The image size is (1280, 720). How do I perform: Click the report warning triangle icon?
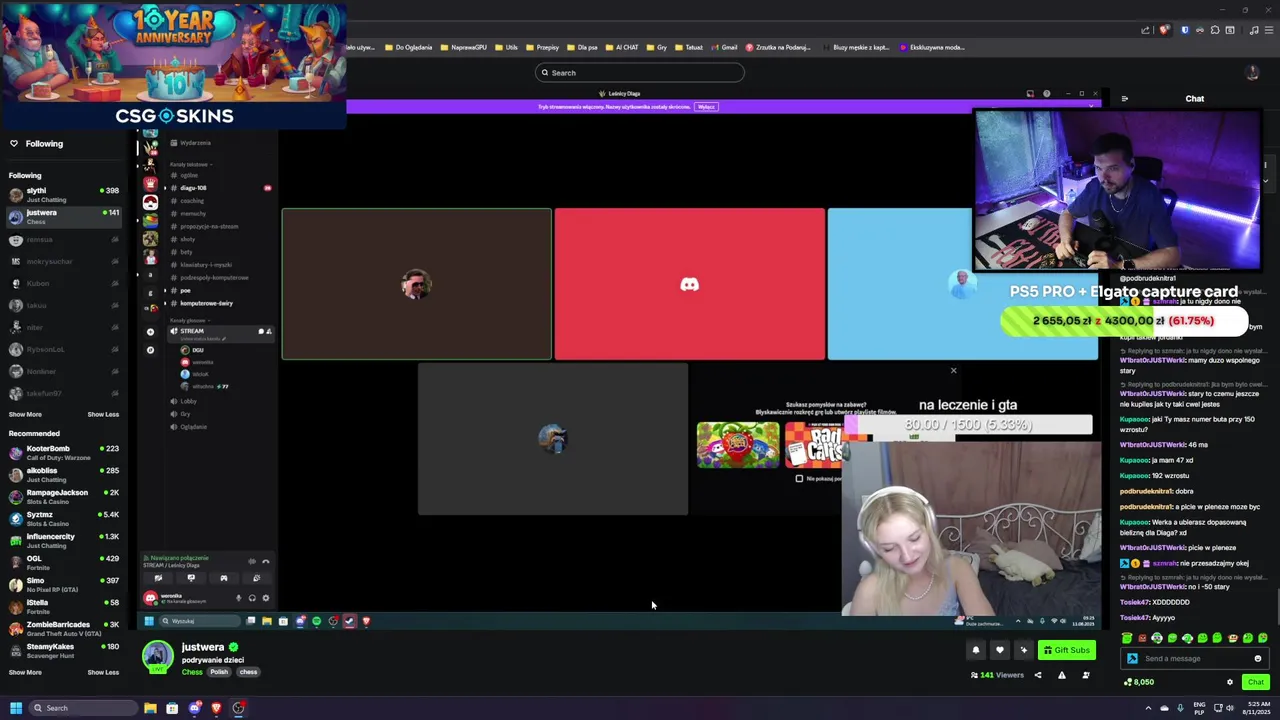point(1062,675)
